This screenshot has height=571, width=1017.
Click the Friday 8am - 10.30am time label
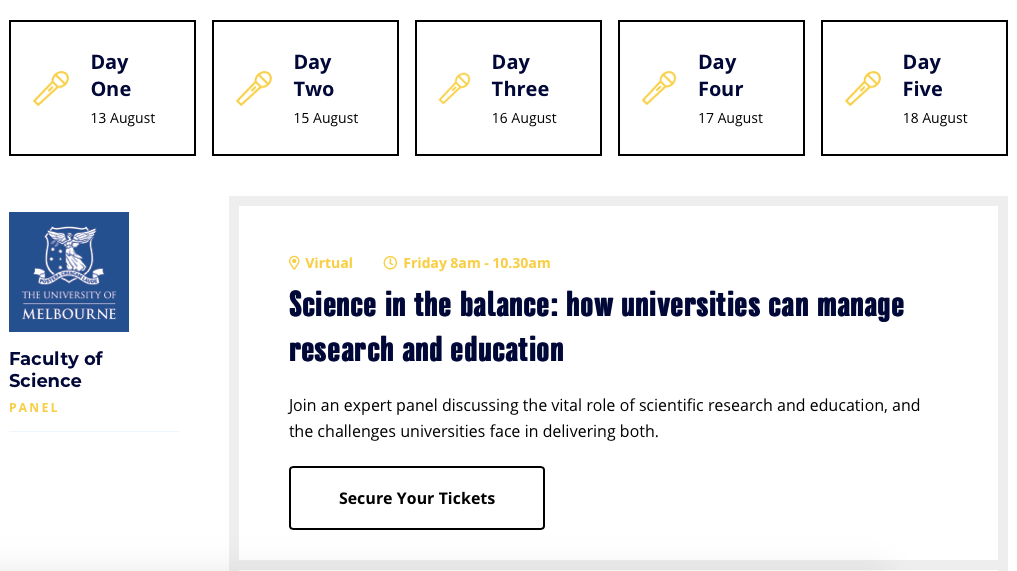(477, 263)
